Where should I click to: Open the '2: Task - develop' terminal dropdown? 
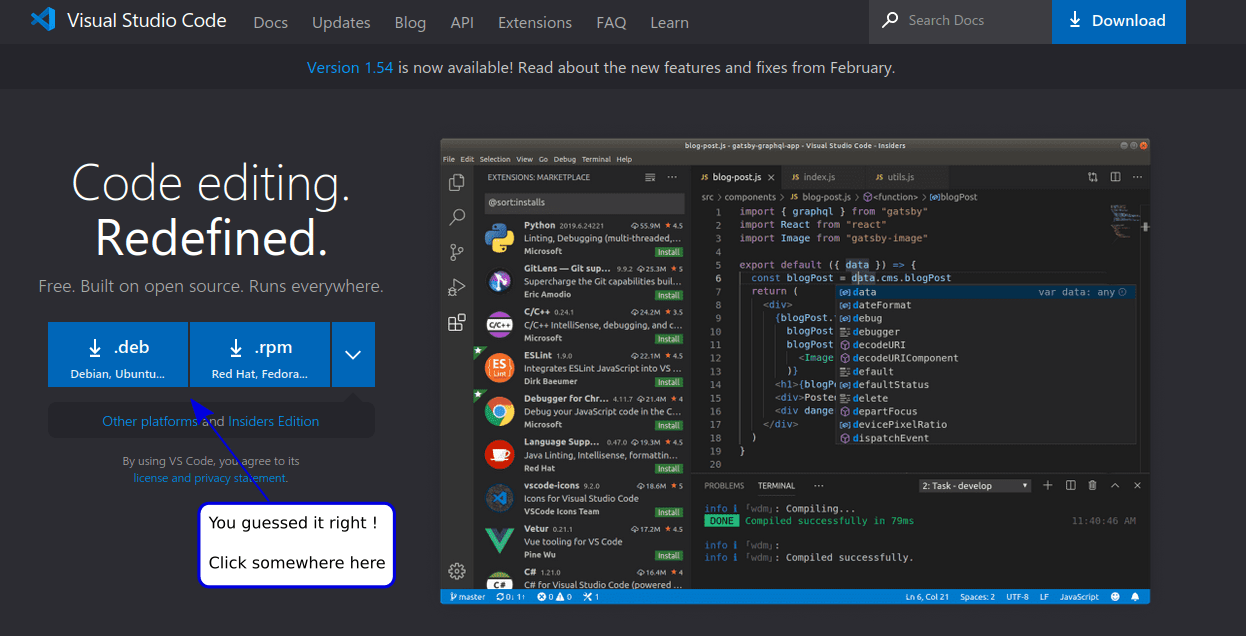(x=975, y=486)
